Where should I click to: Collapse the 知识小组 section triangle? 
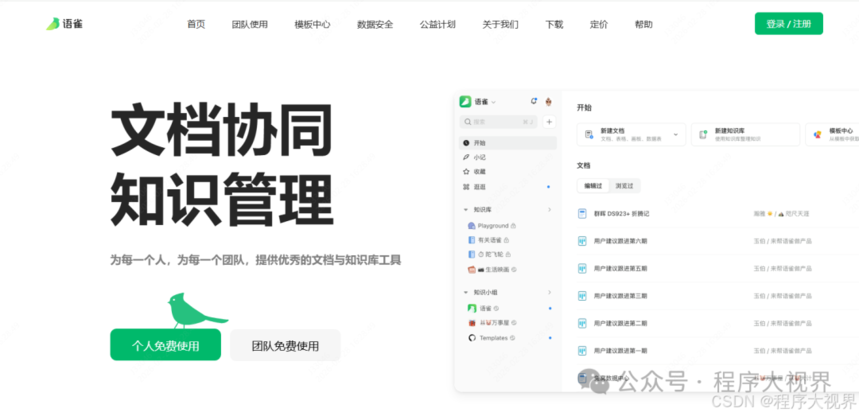coord(466,292)
